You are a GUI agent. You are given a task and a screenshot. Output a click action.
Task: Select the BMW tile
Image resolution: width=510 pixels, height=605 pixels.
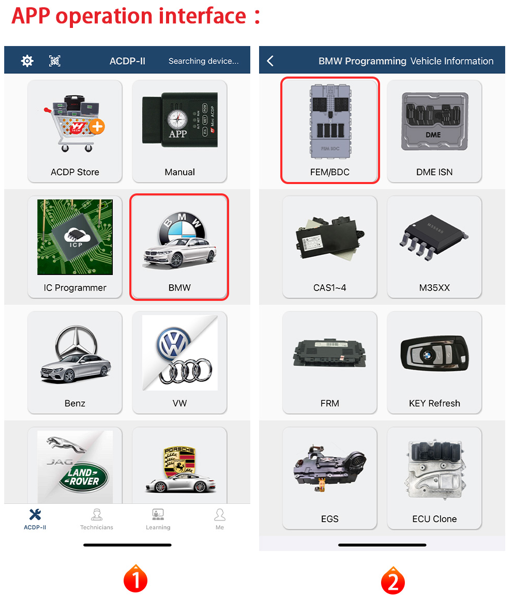[179, 247]
